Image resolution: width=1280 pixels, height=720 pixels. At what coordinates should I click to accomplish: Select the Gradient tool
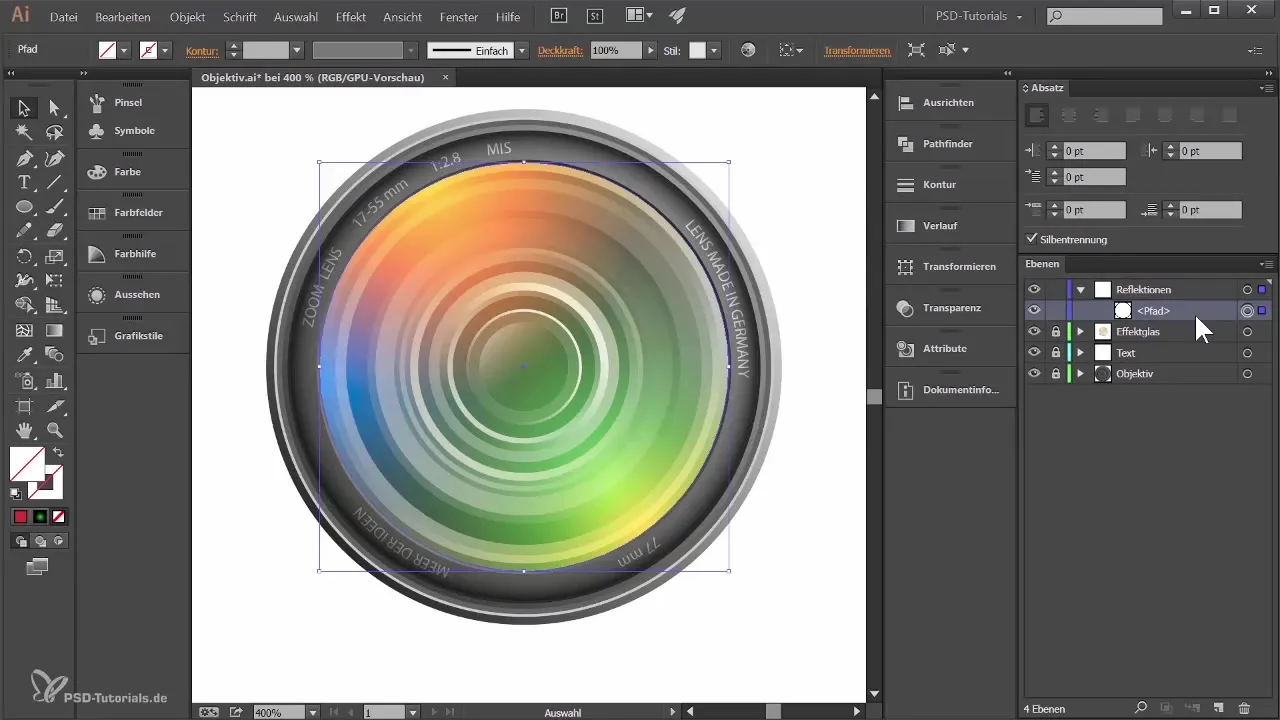click(54, 330)
